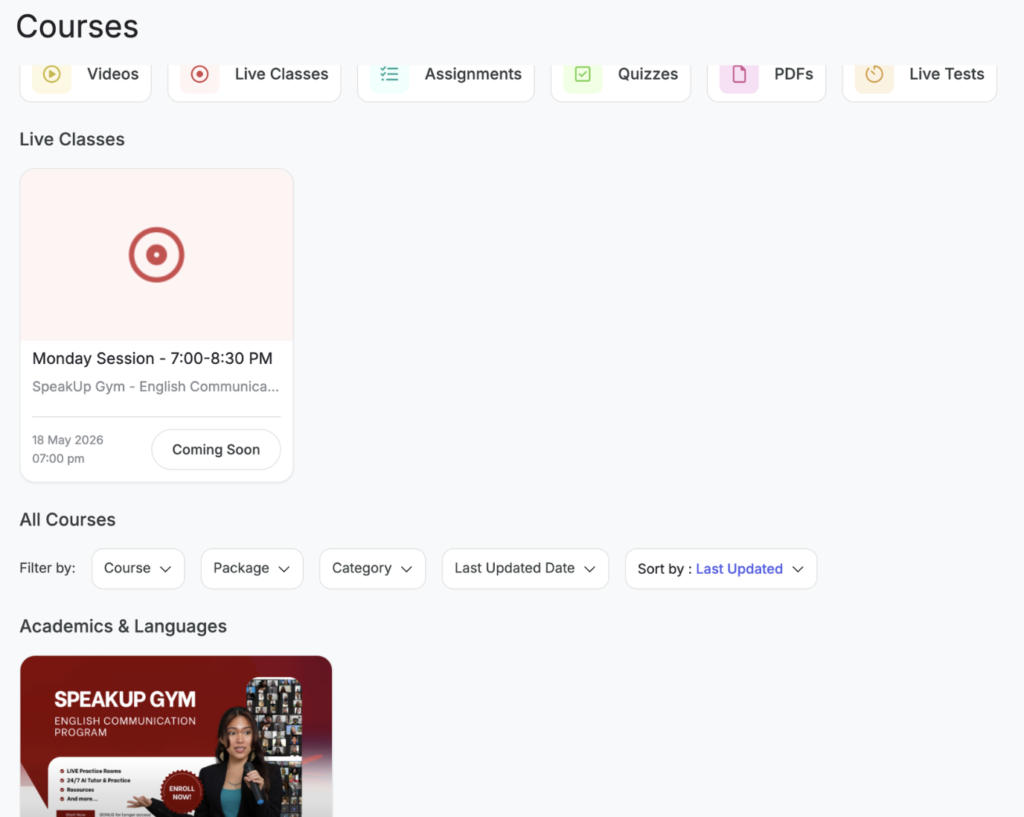The image size is (1024, 817).
Task: Open the Sort by Last Updated dropdown
Action: tap(721, 569)
